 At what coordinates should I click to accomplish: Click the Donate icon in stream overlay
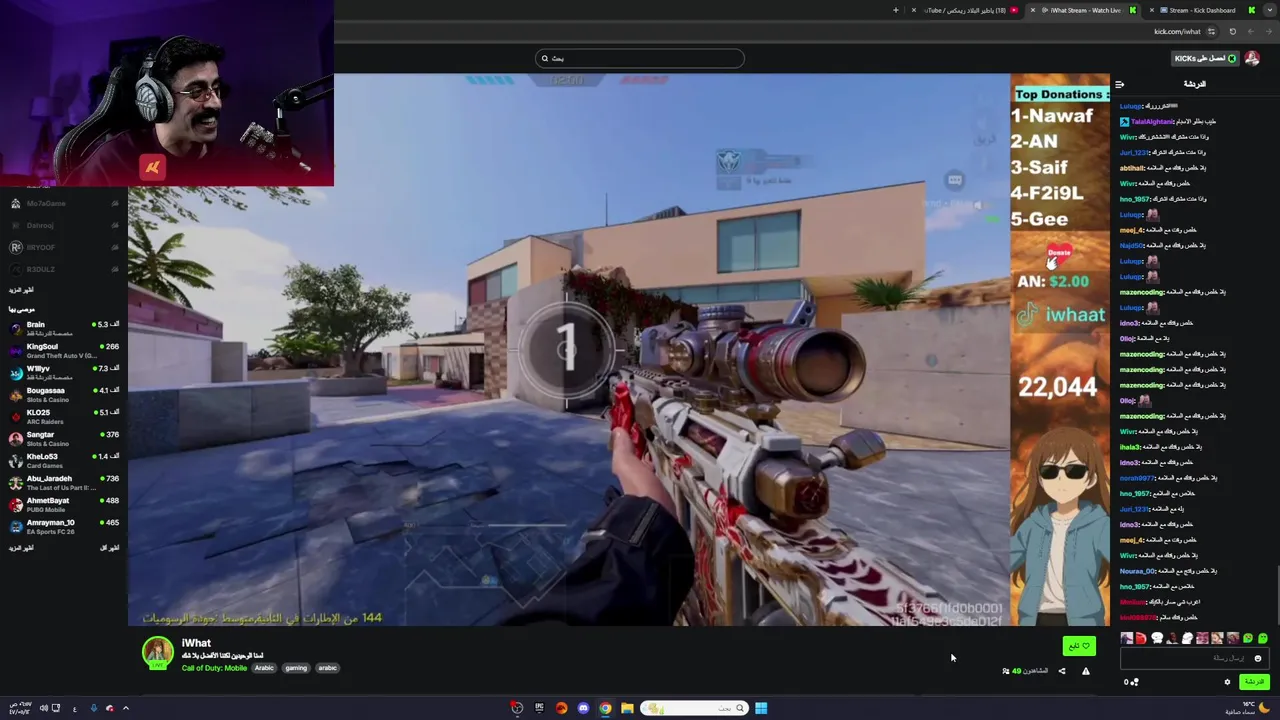coord(1059,256)
